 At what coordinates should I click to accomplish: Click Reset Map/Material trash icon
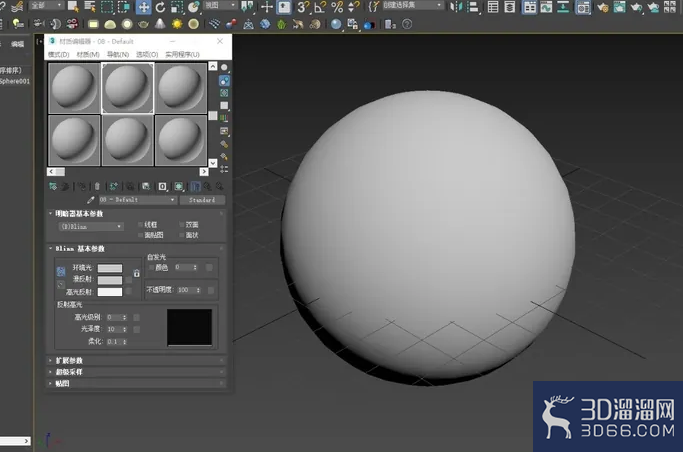point(97,186)
